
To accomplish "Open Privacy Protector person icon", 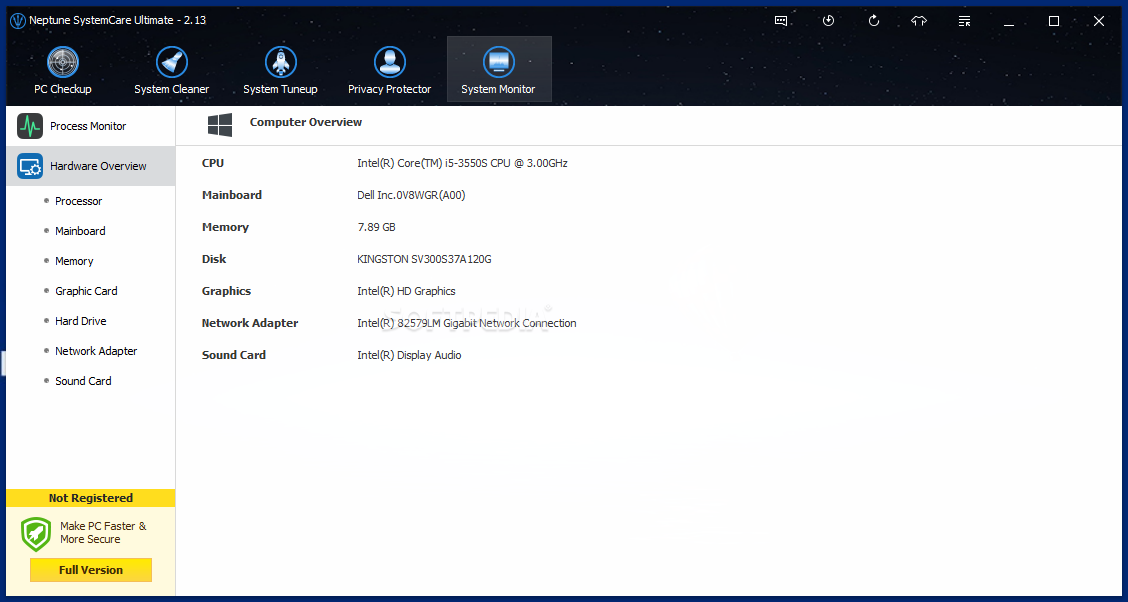I will (390, 63).
